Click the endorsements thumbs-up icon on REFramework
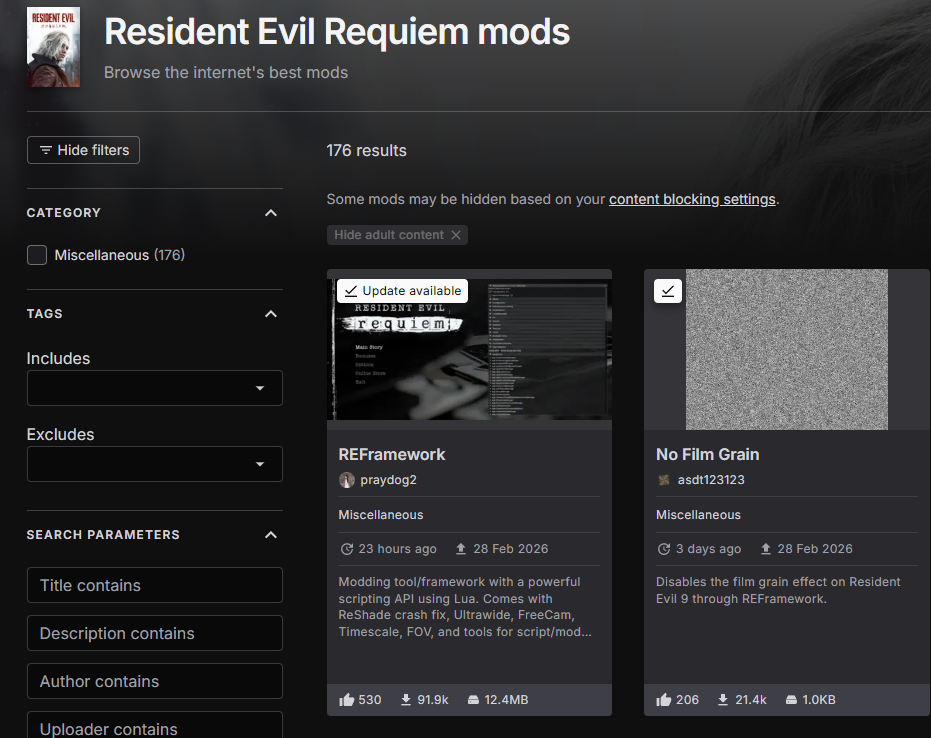The width and height of the screenshot is (931, 738). (x=346, y=700)
